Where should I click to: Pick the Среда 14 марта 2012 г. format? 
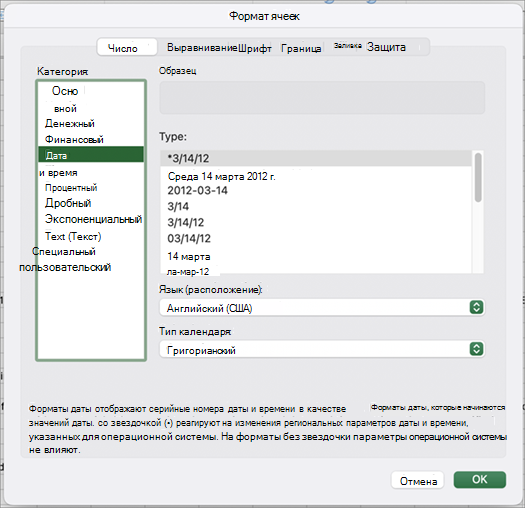222,176
